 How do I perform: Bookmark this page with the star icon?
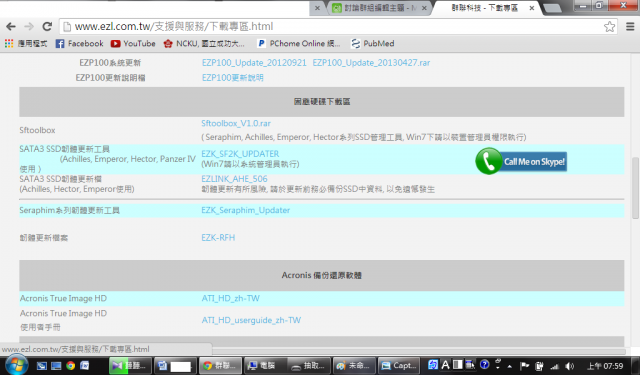(609, 27)
